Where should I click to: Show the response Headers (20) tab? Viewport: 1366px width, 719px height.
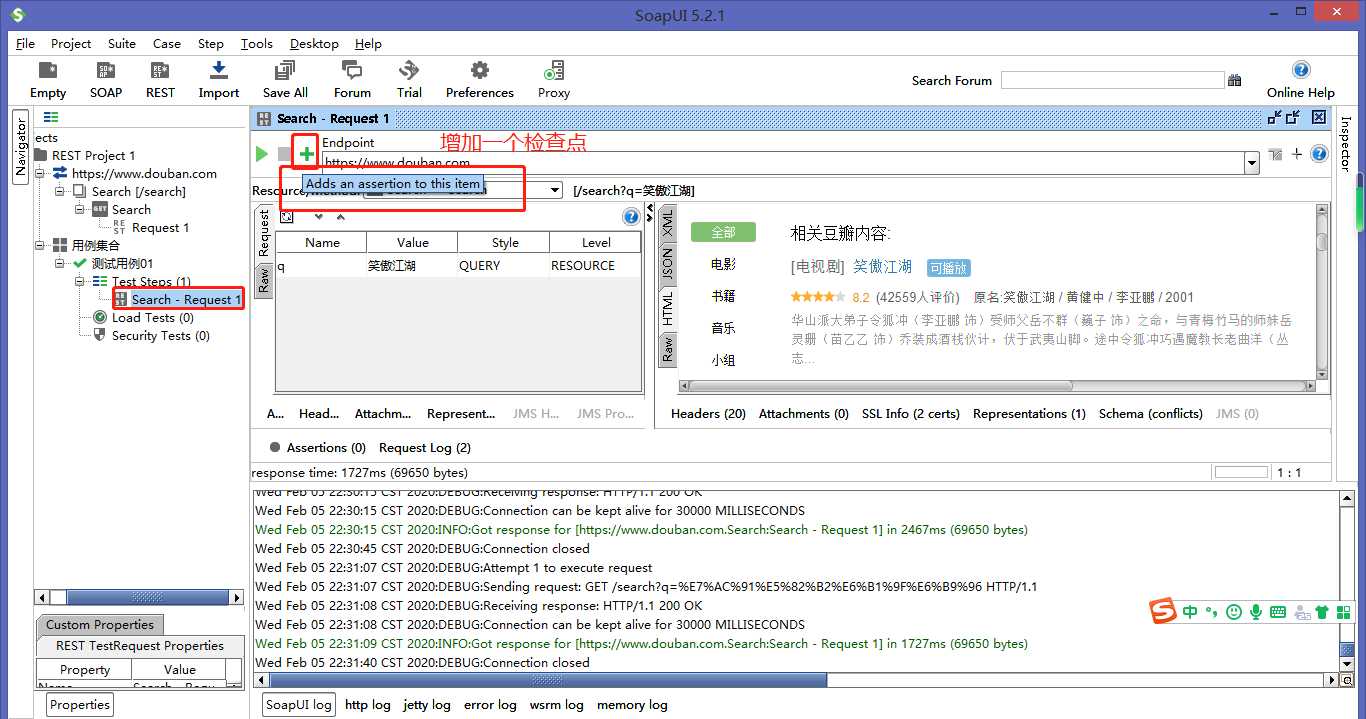pyautogui.click(x=708, y=413)
